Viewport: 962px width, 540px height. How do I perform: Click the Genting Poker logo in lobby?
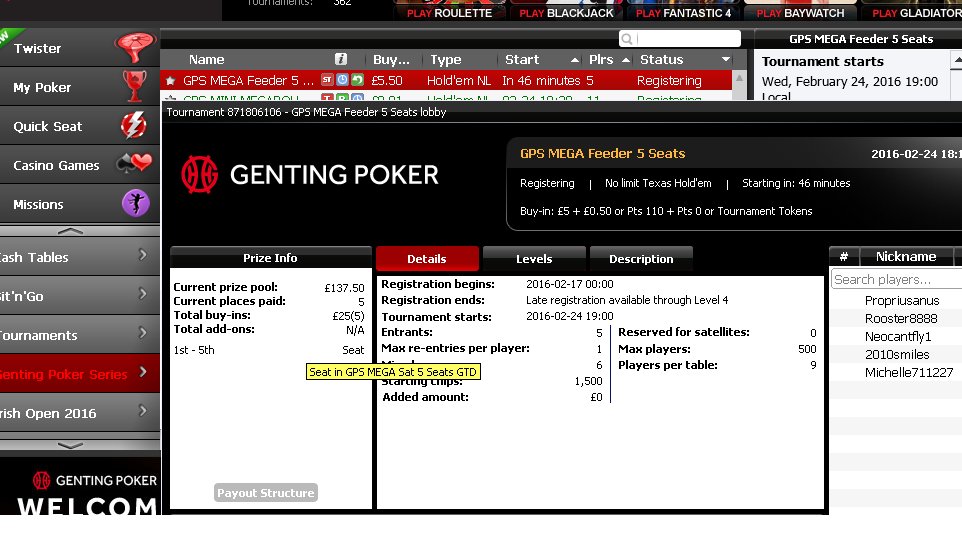[x=310, y=174]
